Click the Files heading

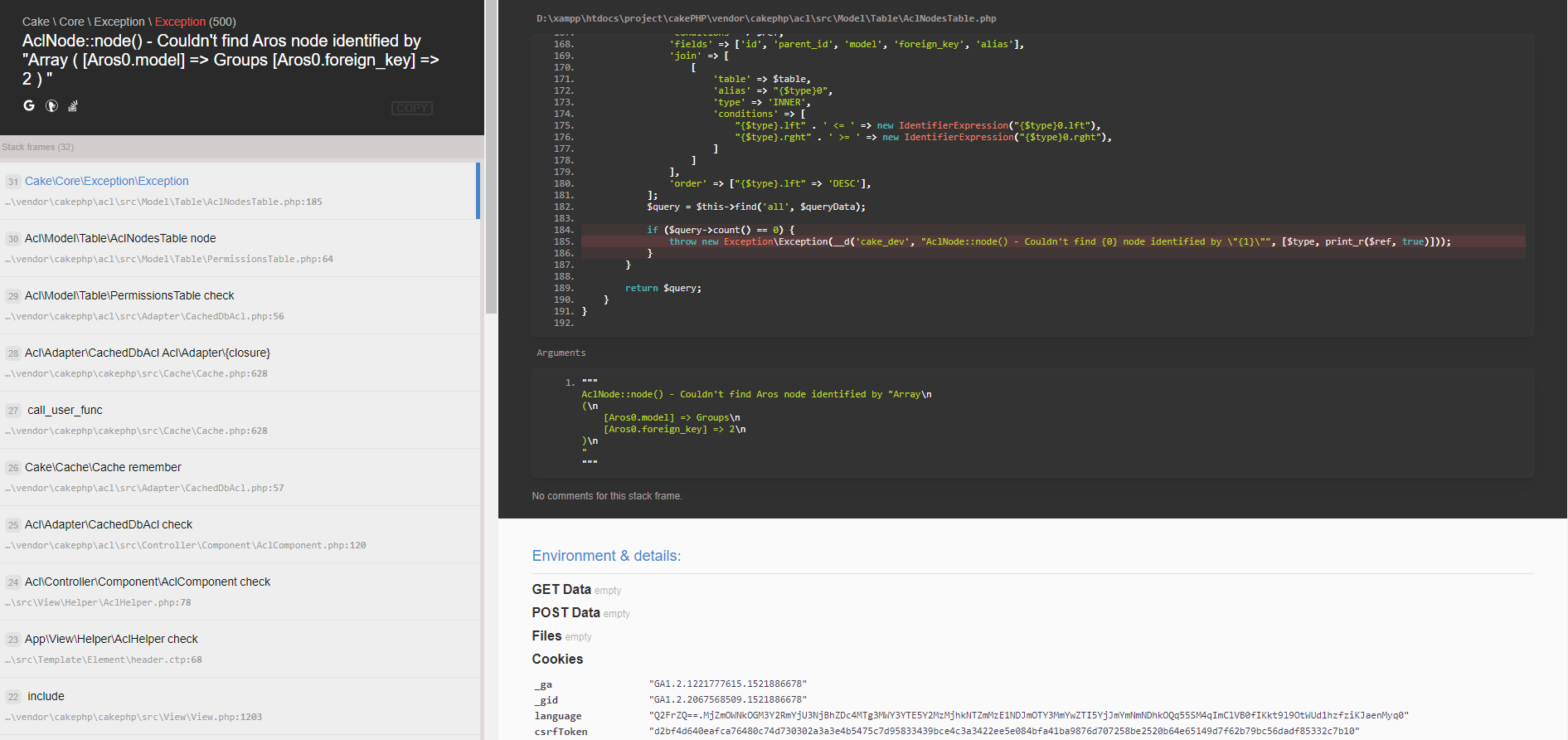point(546,635)
